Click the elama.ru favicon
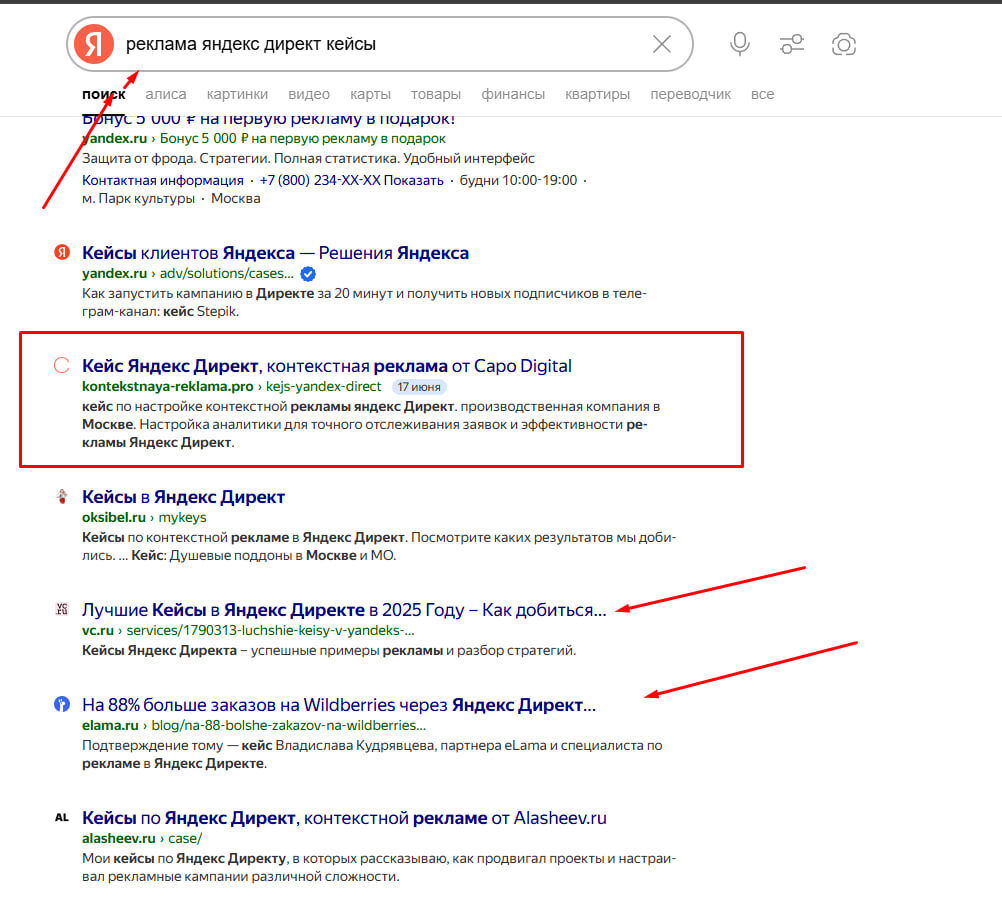1002x913 pixels. coord(61,704)
